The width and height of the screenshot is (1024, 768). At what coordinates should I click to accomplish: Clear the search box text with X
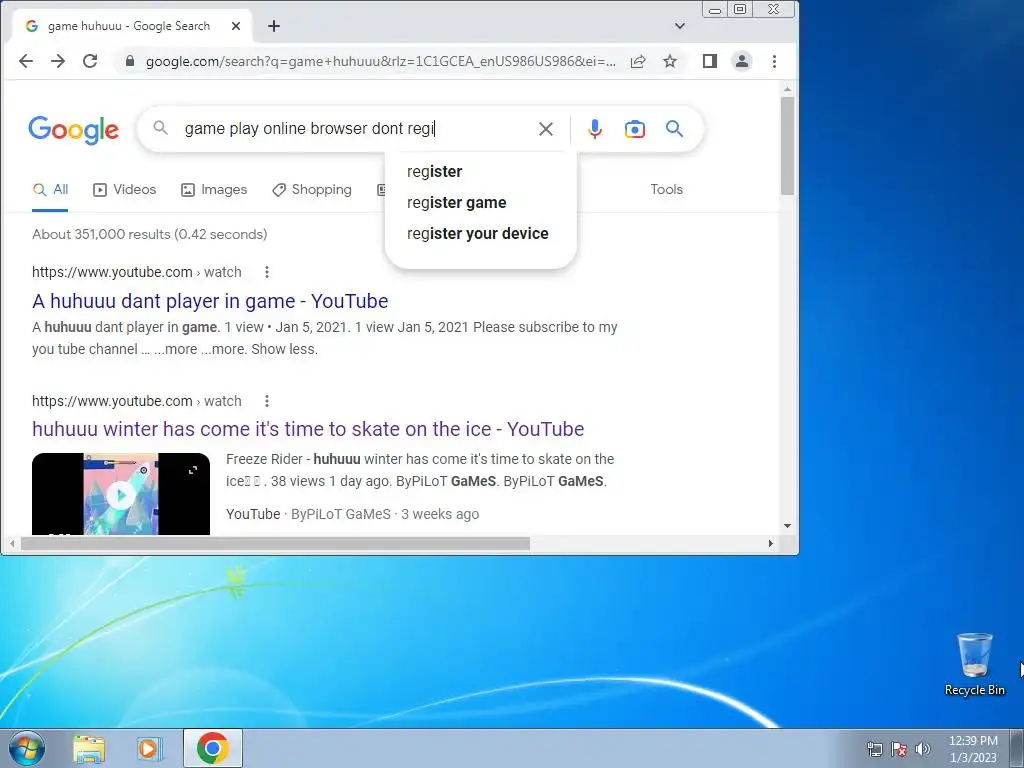546,129
